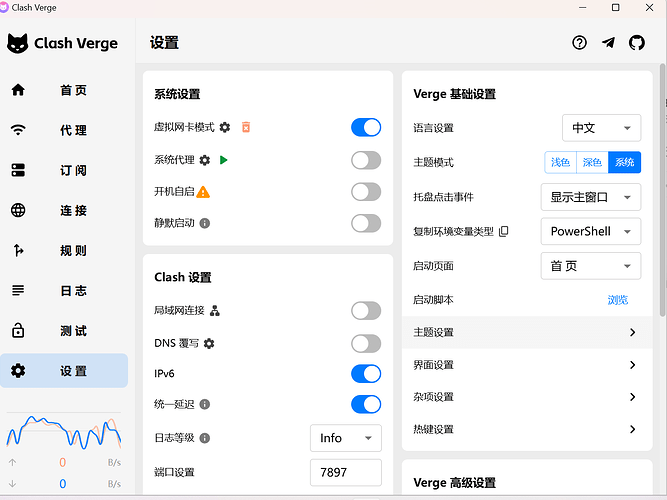Click the traffic graph in the sidebar
Viewport: 667px width, 500px height.
pyautogui.click(x=64, y=432)
